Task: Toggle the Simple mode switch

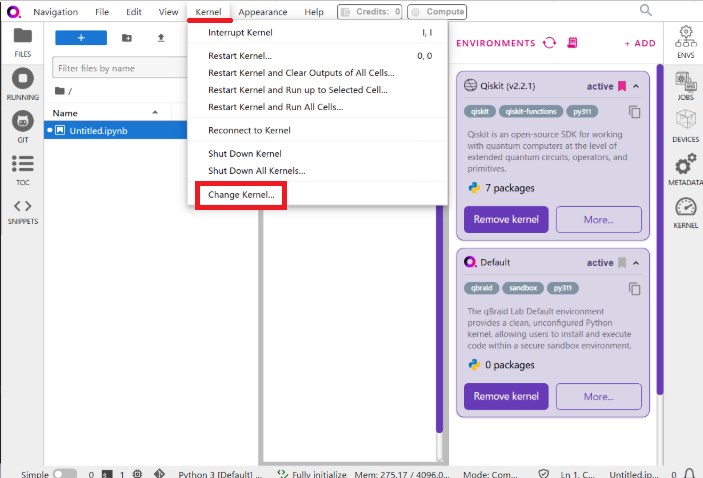Action: tap(64, 474)
